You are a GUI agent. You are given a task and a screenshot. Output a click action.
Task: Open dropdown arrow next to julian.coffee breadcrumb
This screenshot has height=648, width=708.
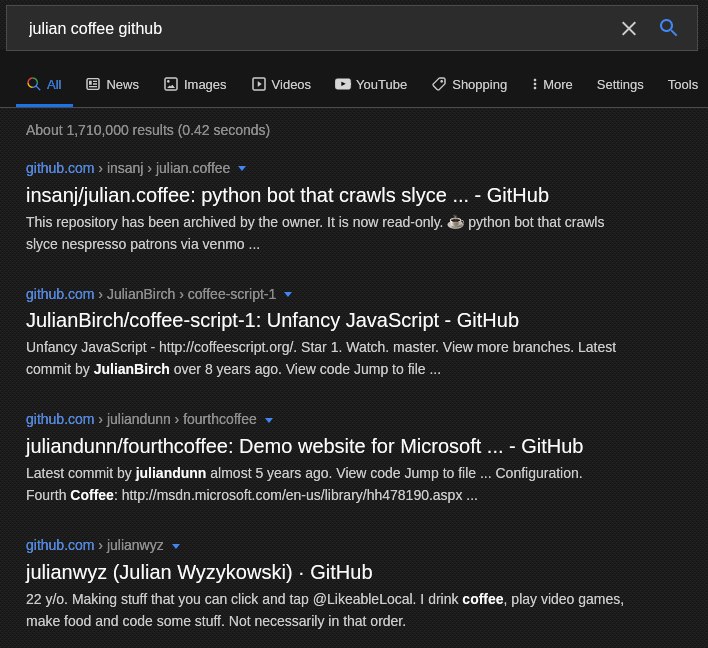(242, 168)
